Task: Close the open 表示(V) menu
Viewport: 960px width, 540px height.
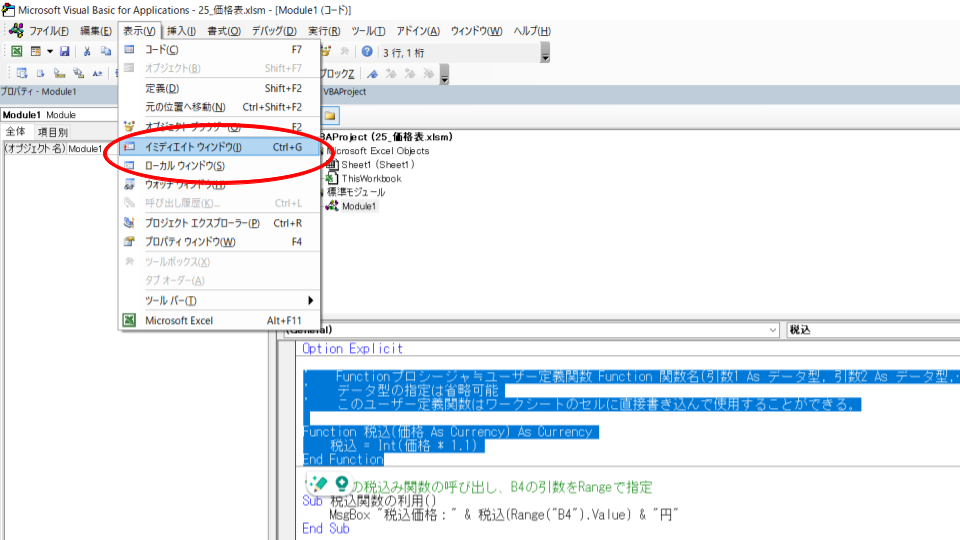Action: point(139,31)
